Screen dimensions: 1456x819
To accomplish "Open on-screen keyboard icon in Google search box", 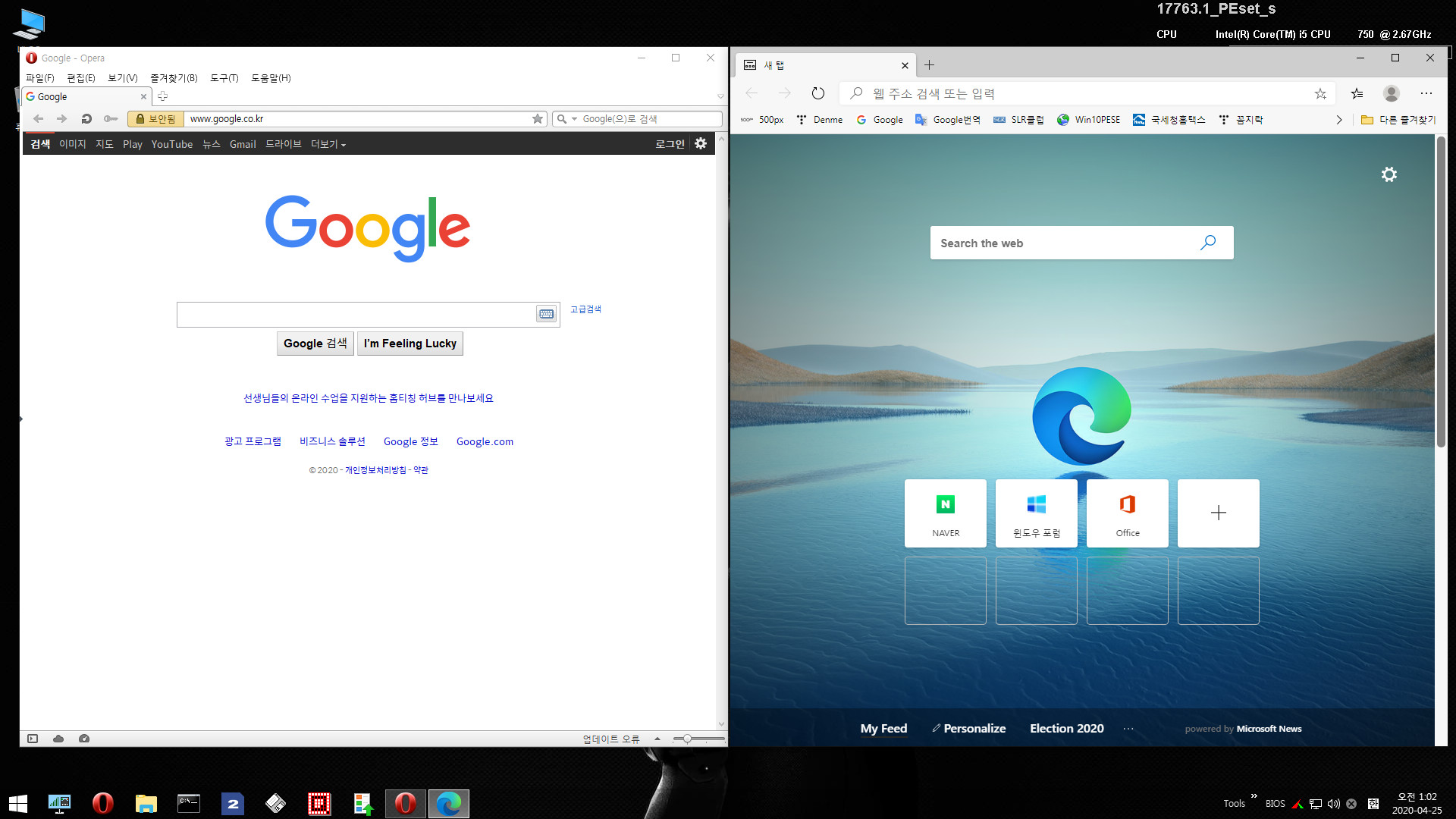I will click(546, 314).
